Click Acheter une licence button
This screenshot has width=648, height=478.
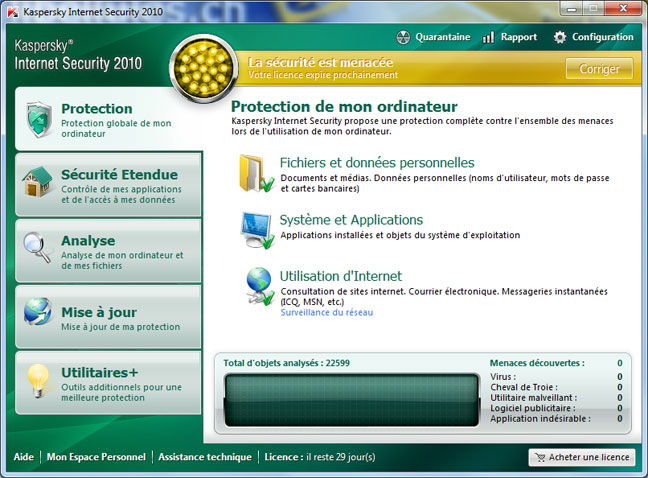582,457
